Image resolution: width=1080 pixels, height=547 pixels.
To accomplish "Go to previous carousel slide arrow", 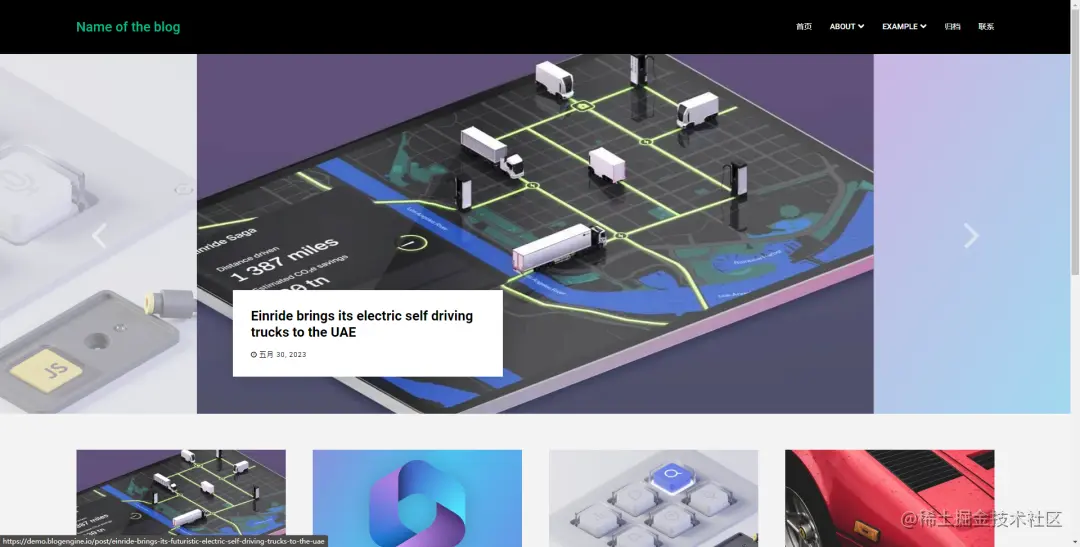I will (x=100, y=236).
